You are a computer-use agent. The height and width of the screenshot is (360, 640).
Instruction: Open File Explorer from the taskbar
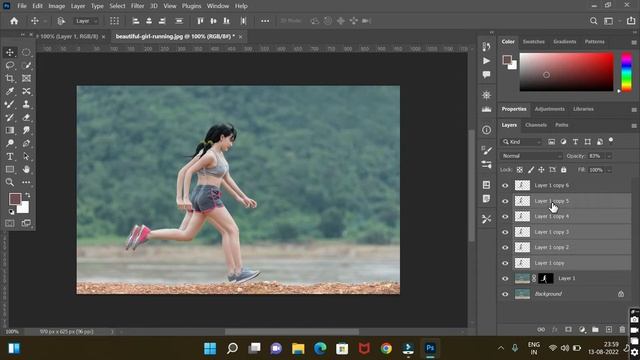coord(298,348)
